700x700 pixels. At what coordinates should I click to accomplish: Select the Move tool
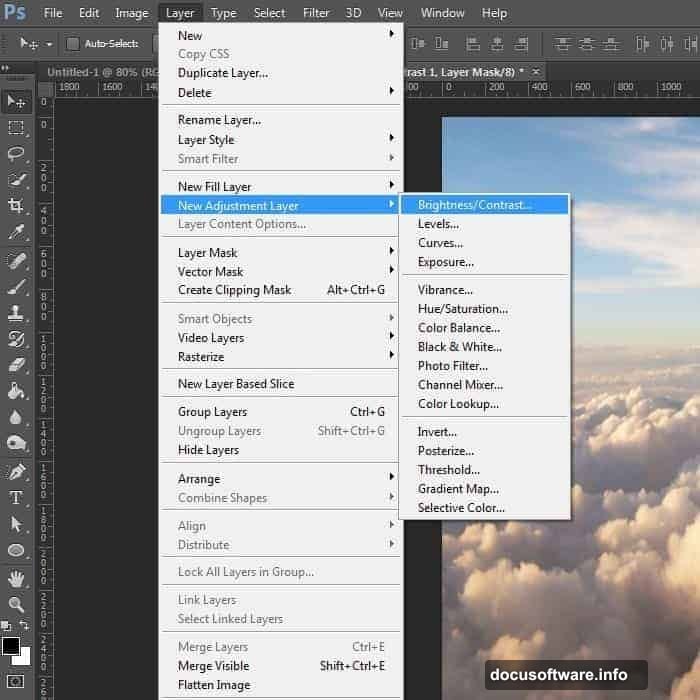click(16, 101)
